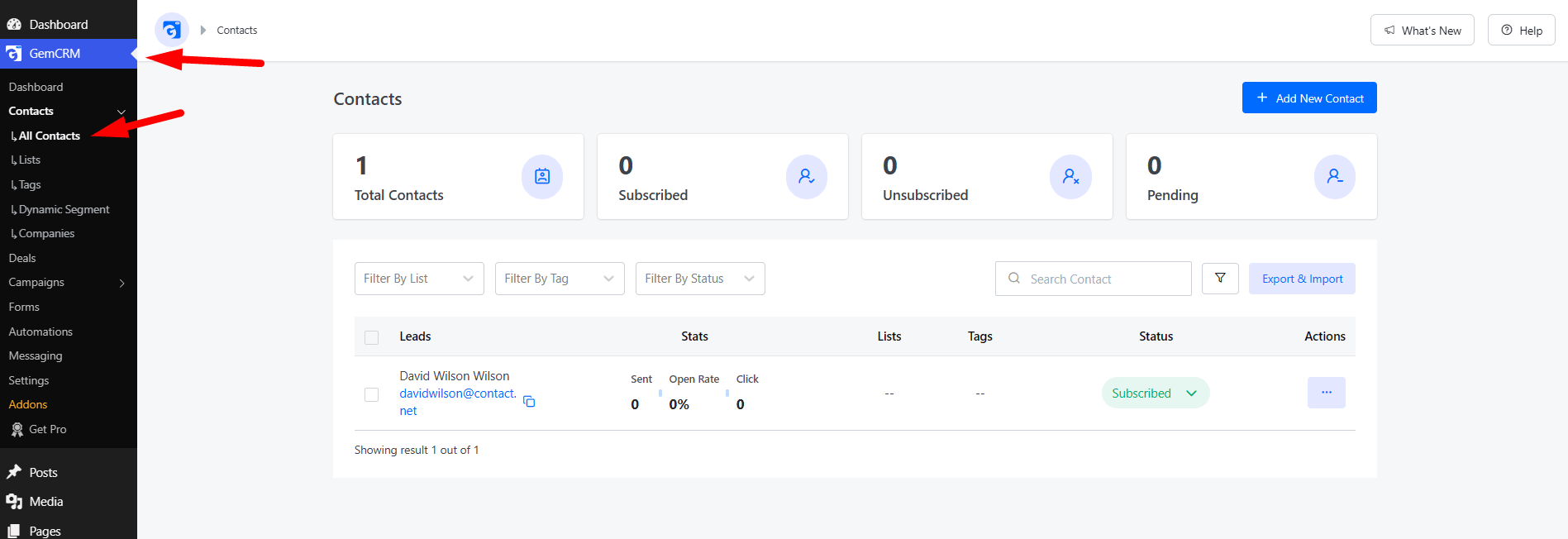Image resolution: width=1568 pixels, height=539 pixels.
Task: Open the What's New button
Action: [x=1422, y=30]
